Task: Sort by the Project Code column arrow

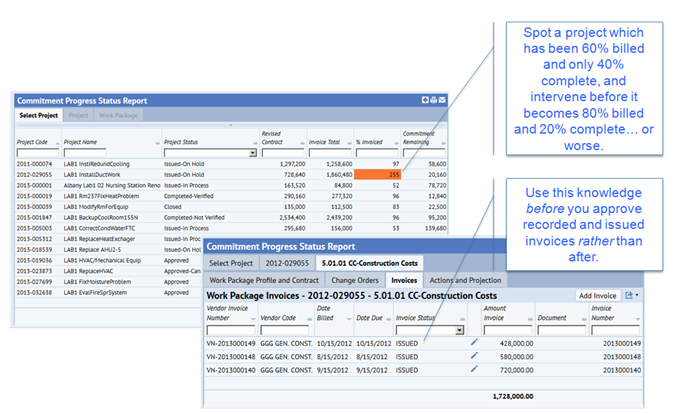Action: [x=57, y=143]
